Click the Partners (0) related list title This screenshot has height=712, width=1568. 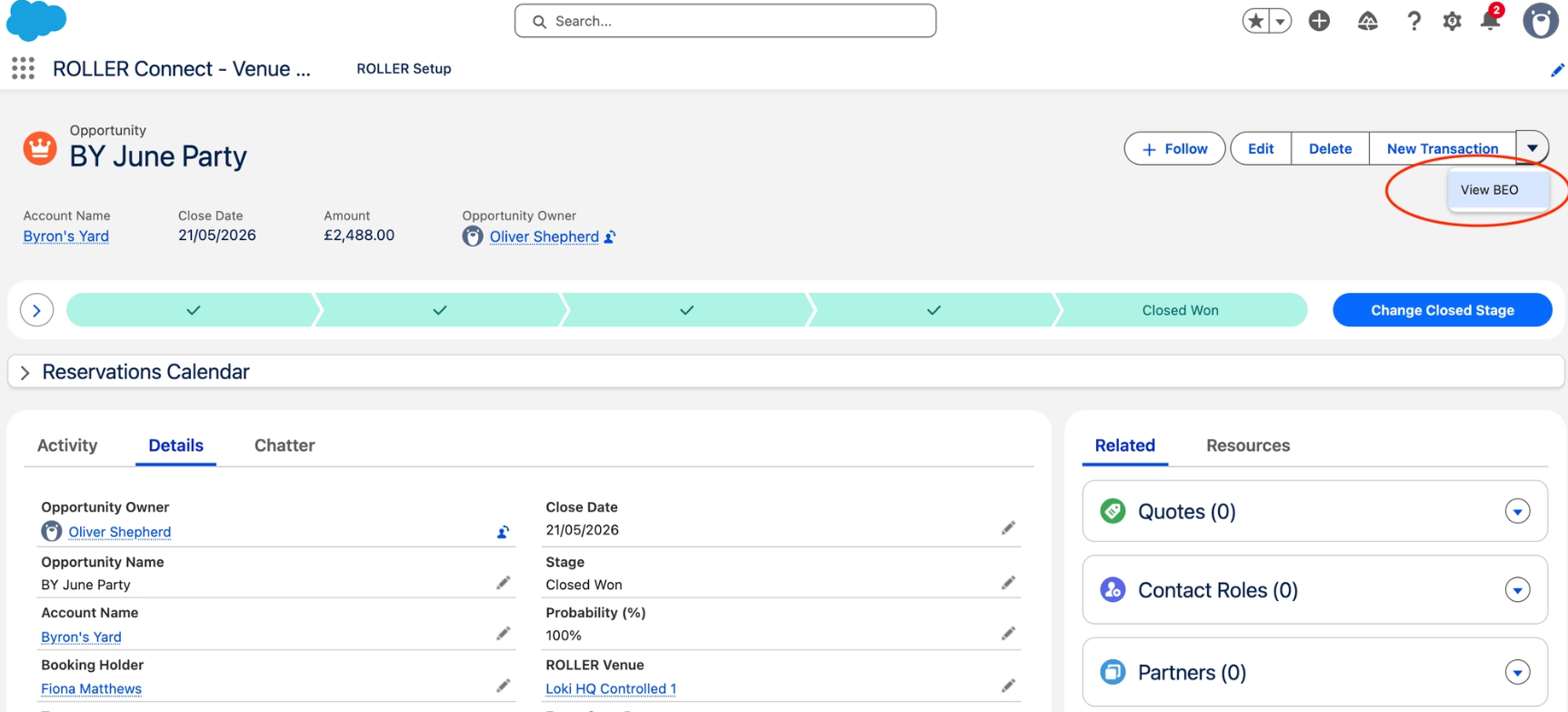1192,672
